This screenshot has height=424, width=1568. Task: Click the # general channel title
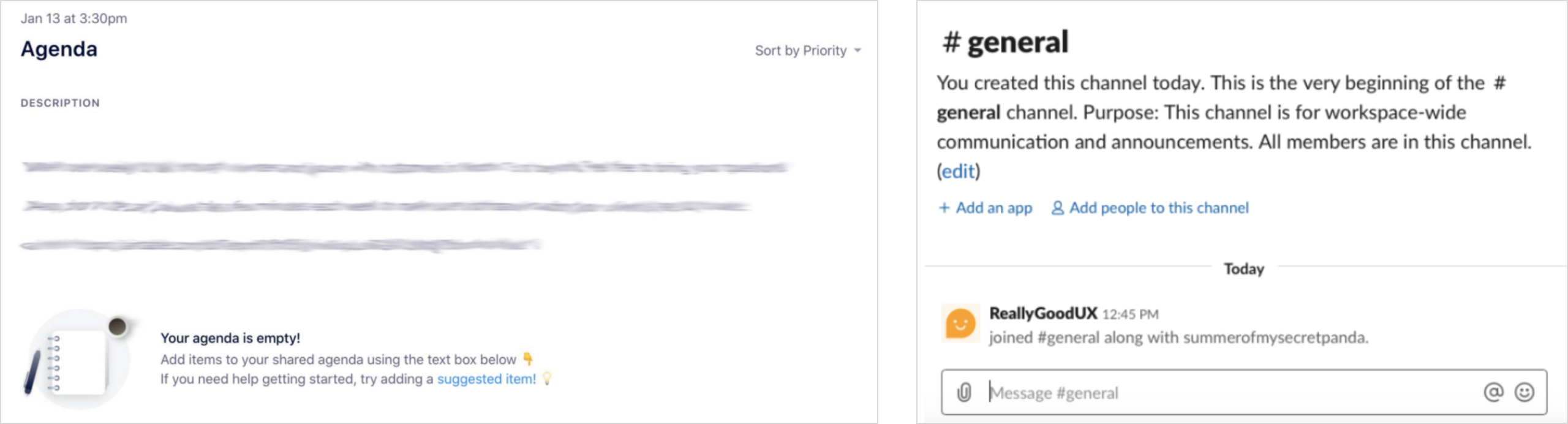1006,42
